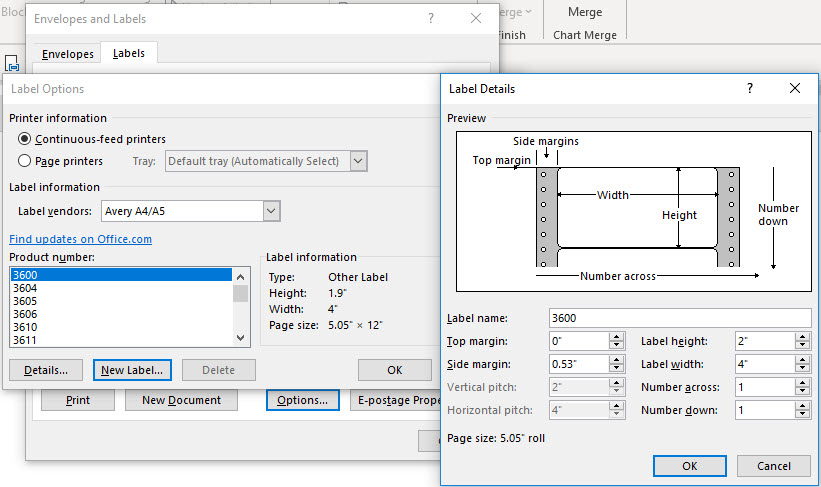Click product list scroll down arrow

click(x=240, y=338)
